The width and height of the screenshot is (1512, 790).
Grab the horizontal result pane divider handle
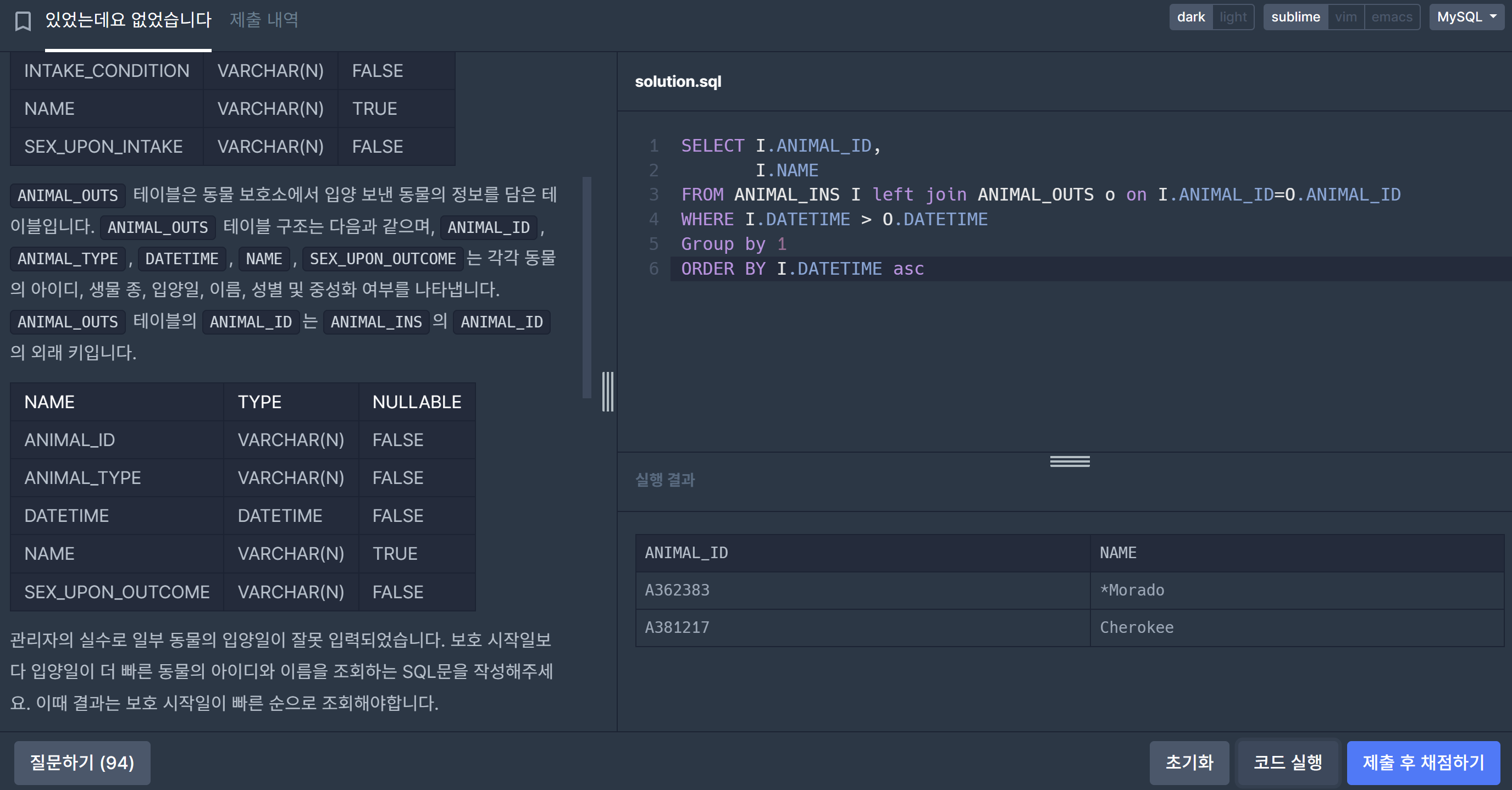(1070, 461)
